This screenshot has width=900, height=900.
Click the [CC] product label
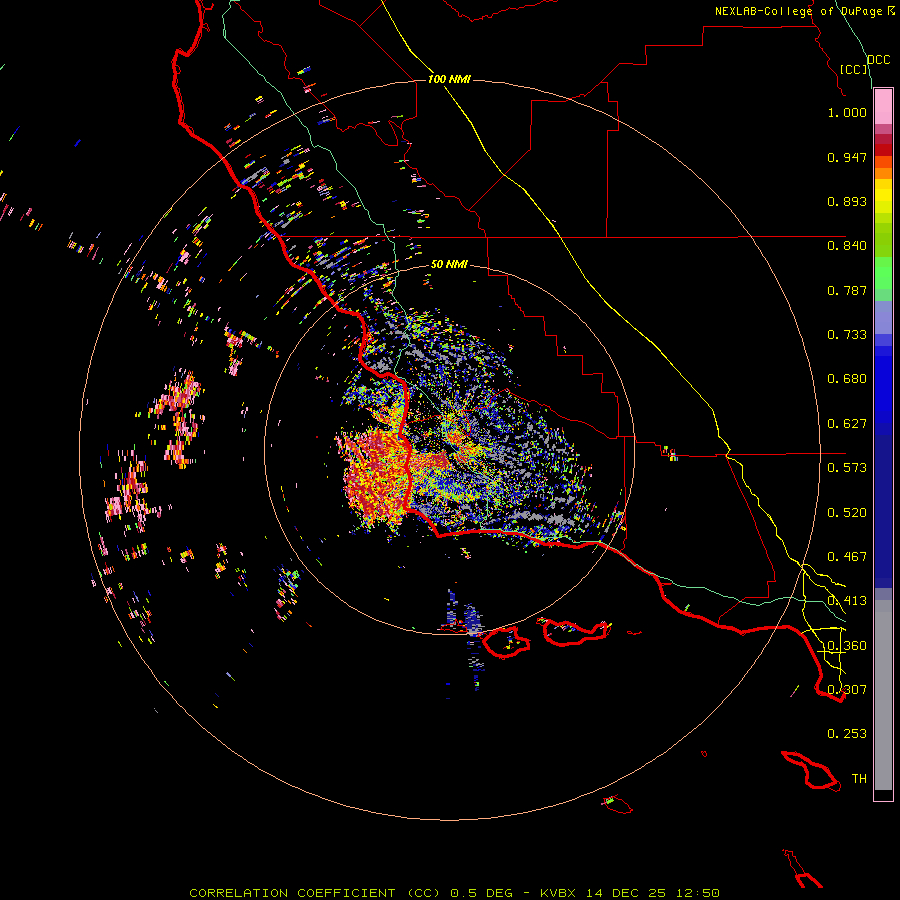pyautogui.click(x=853, y=69)
